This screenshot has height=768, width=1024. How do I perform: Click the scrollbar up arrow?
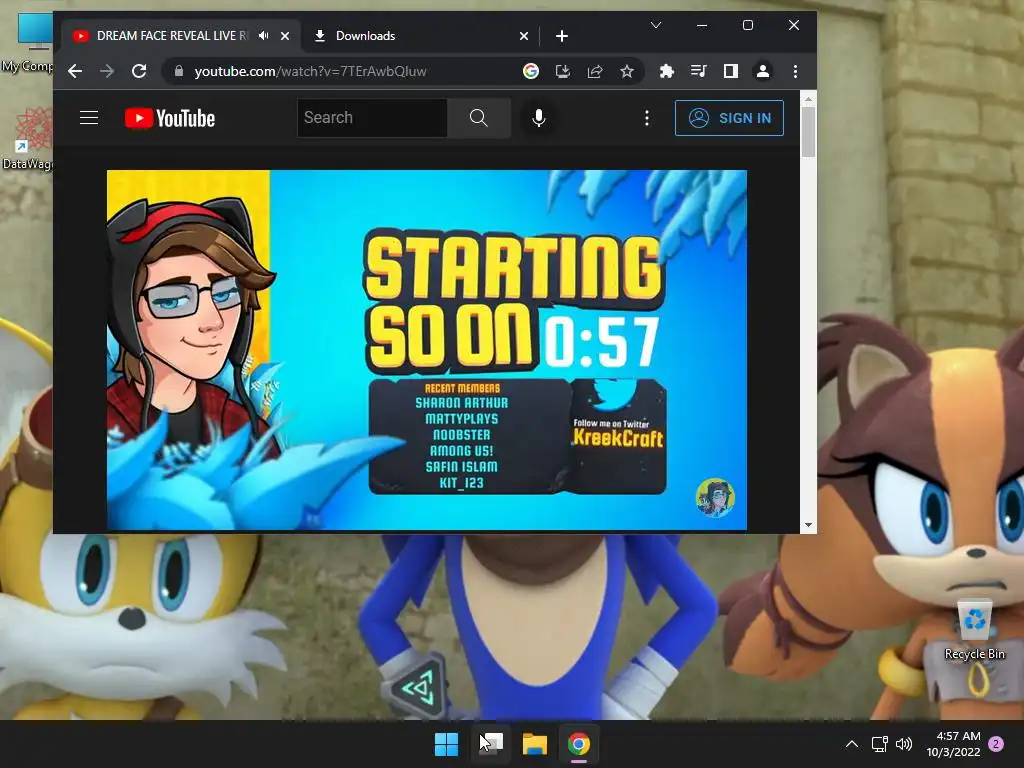[808, 99]
